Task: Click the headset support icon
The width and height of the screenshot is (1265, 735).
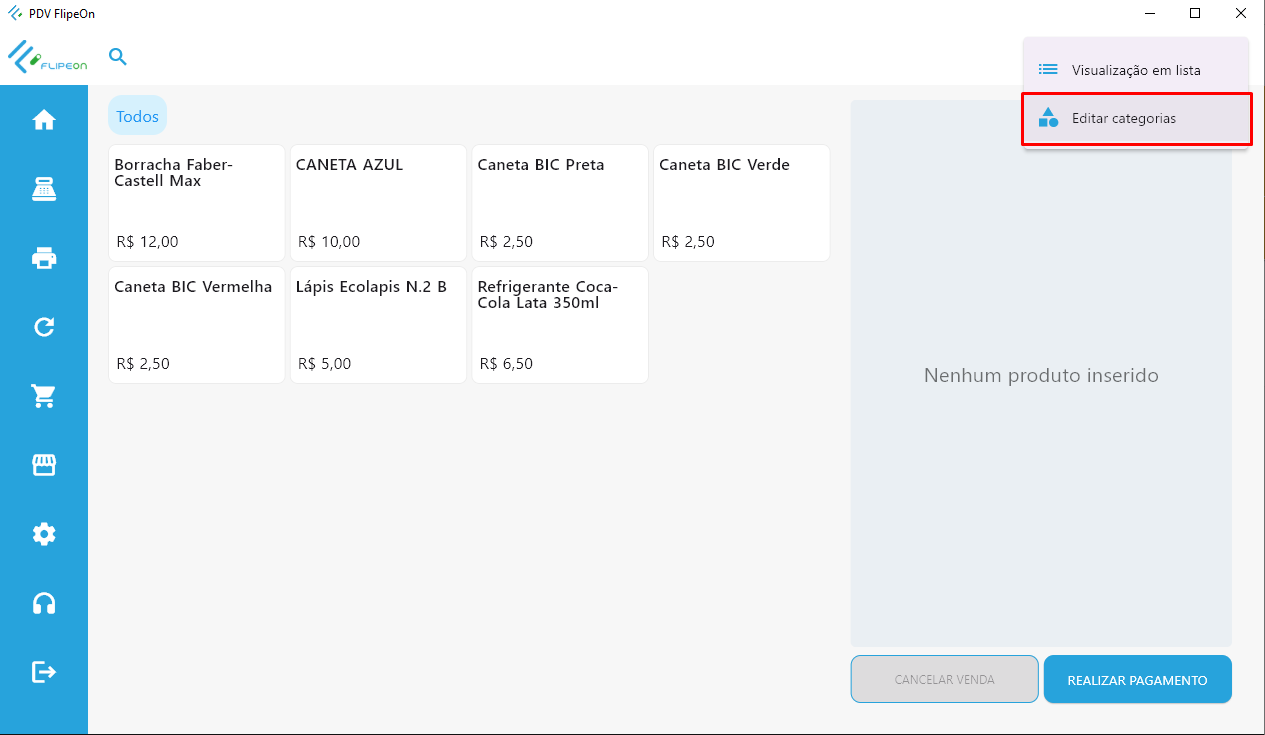Action: pyautogui.click(x=44, y=603)
